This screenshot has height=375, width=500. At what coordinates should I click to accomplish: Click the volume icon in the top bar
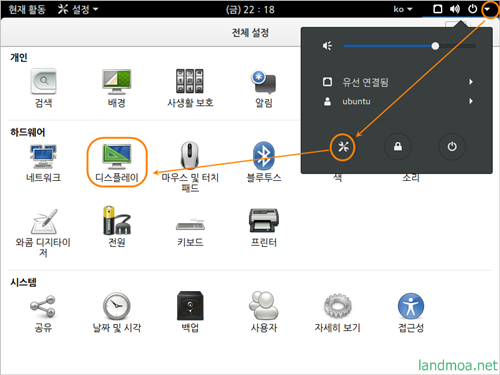click(x=455, y=9)
